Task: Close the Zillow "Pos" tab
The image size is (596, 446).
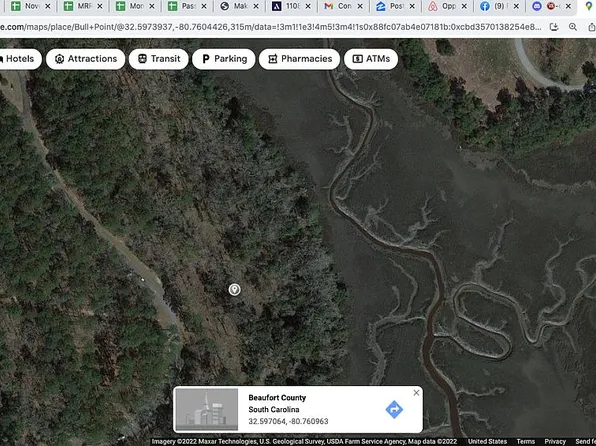Action: 412,6
